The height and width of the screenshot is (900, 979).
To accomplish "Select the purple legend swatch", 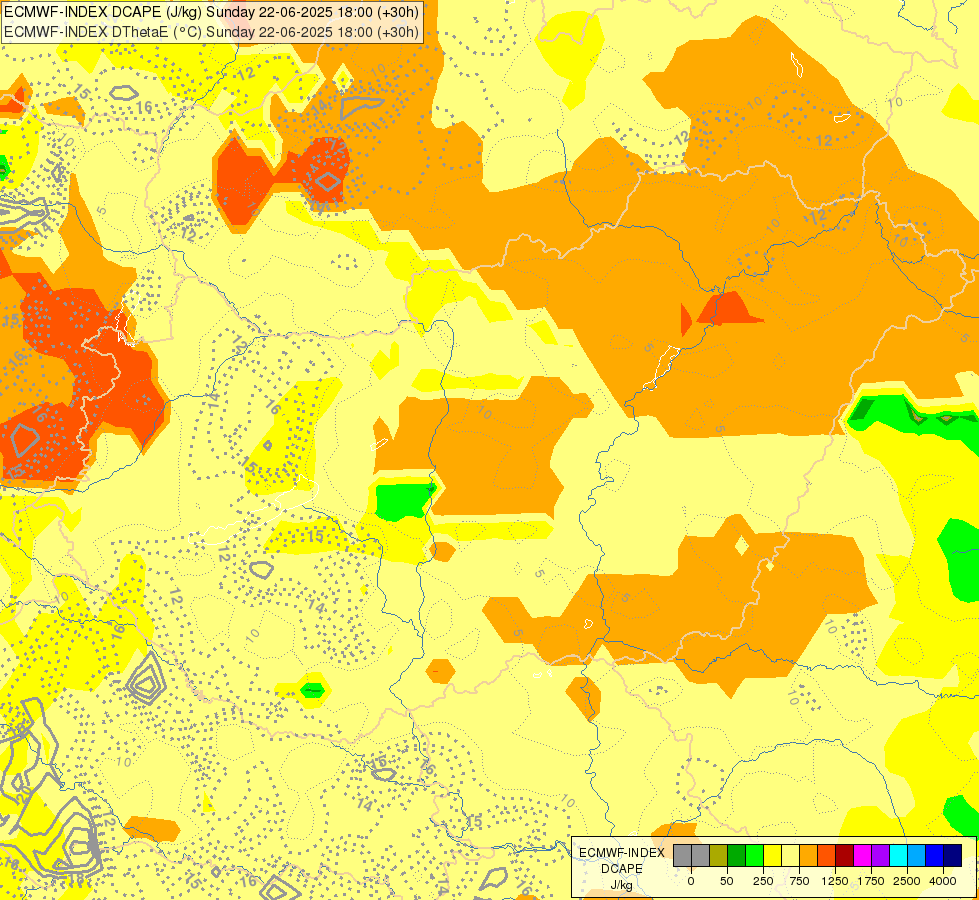I will pos(880,855).
